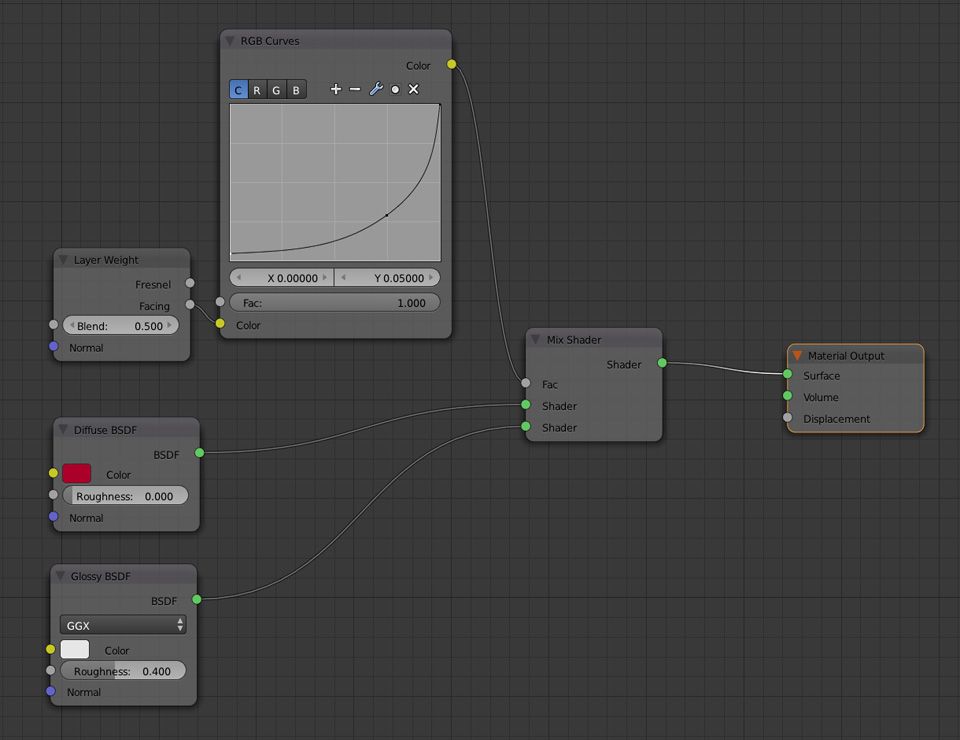Delete curve point with the X icon

(x=414, y=89)
